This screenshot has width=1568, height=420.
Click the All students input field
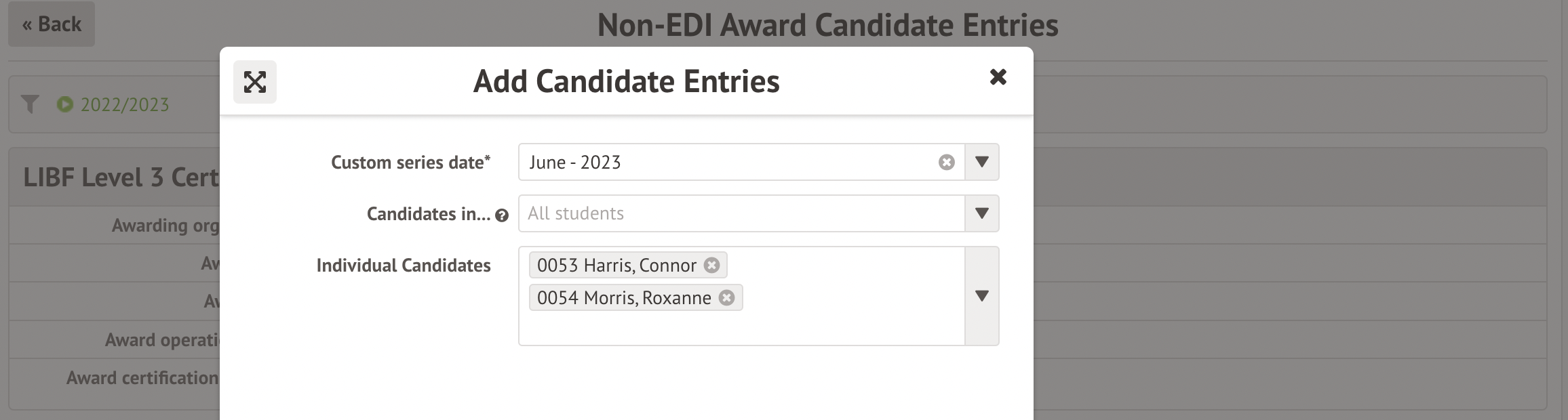click(741, 213)
